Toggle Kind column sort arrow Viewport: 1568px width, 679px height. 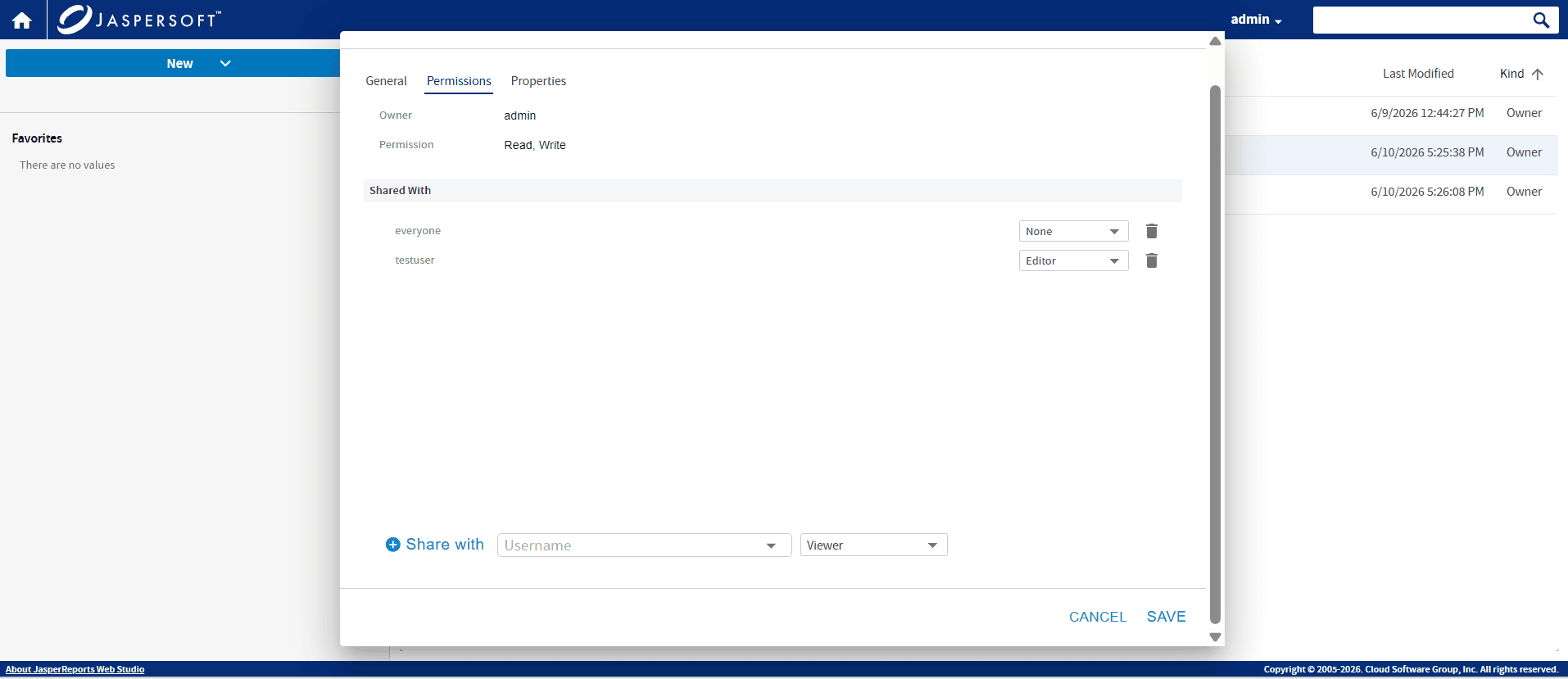click(1538, 74)
